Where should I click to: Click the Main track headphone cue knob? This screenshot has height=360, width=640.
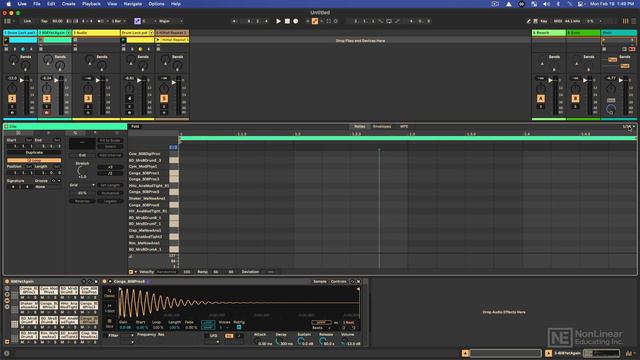(x=611, y=109)
